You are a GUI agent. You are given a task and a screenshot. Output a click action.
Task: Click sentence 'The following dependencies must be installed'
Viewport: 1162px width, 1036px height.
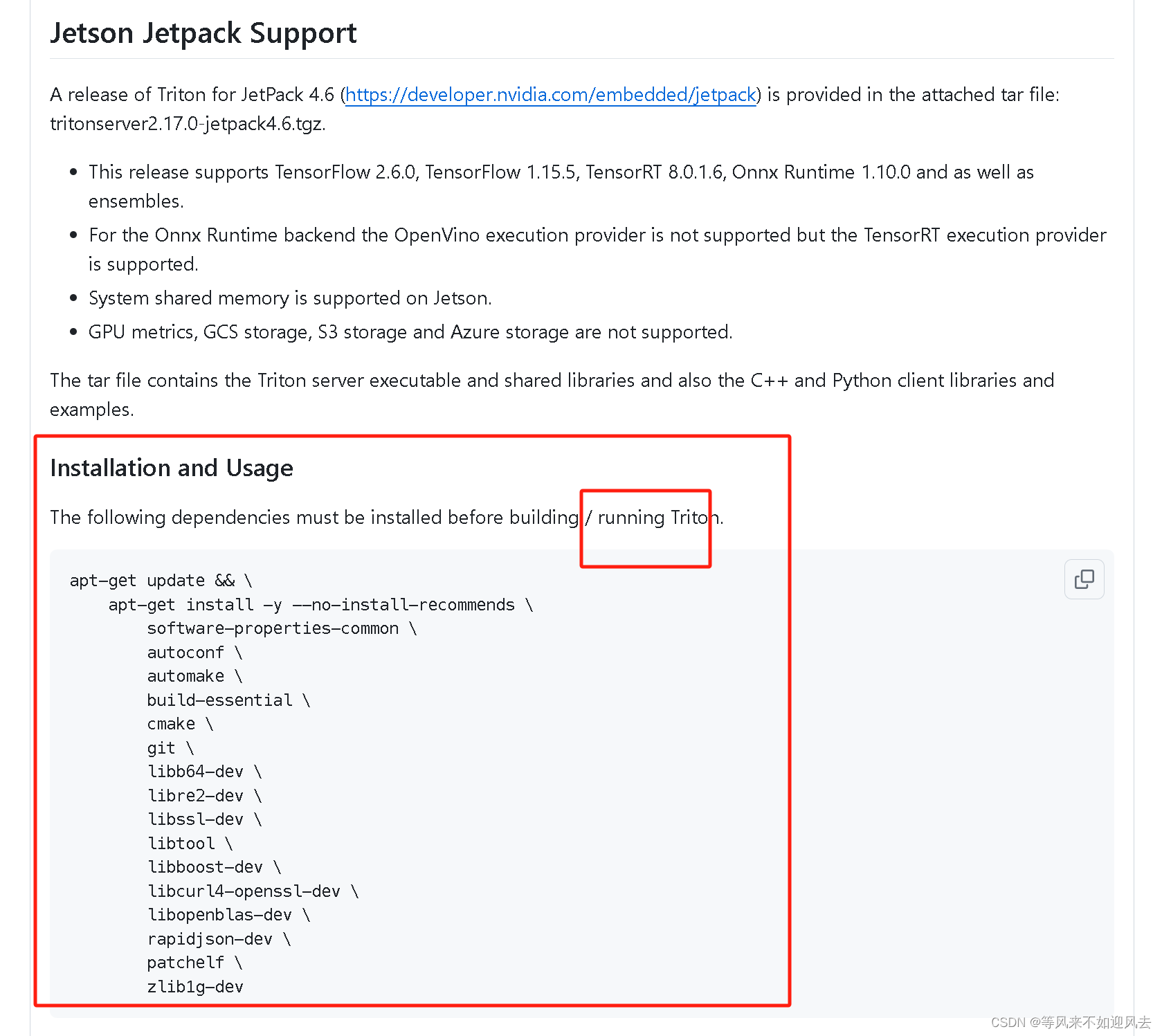click(387, 518)
